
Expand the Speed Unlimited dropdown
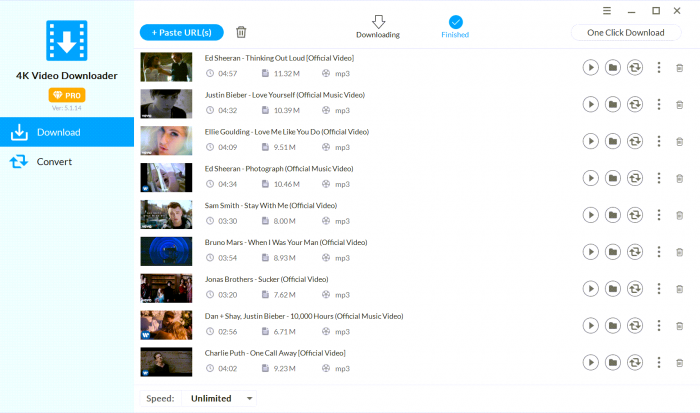217,398
